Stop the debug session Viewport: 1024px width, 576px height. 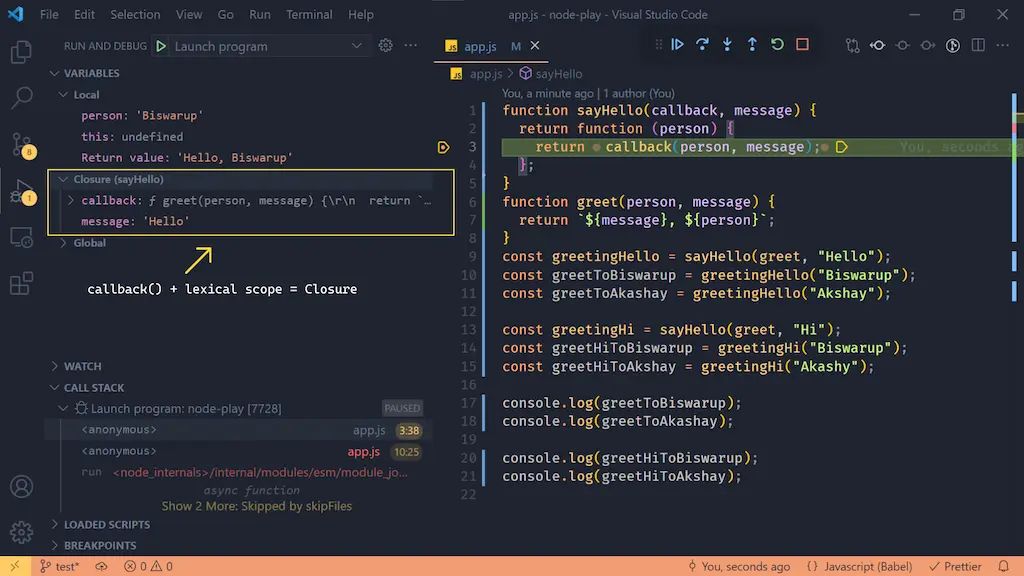point(802,44)
